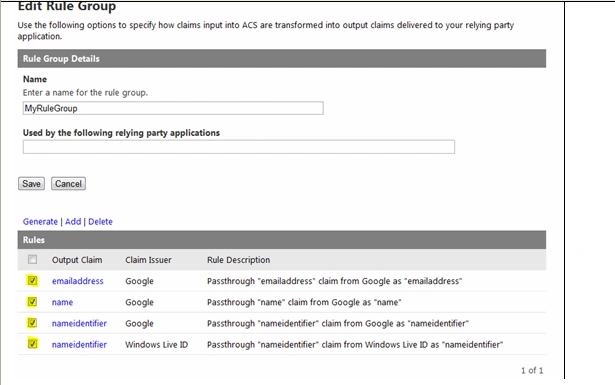Image resolution: width=615 pixels, height=385 pixels.
Task: Focus the rule group Name field
Action: click(173, 108)
